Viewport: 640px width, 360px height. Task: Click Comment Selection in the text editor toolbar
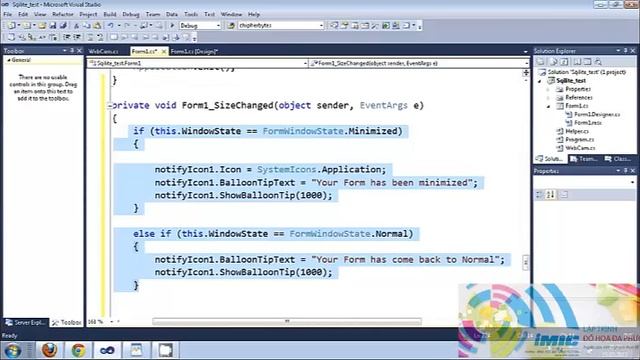pyautogui.click(x=91, y=37)
